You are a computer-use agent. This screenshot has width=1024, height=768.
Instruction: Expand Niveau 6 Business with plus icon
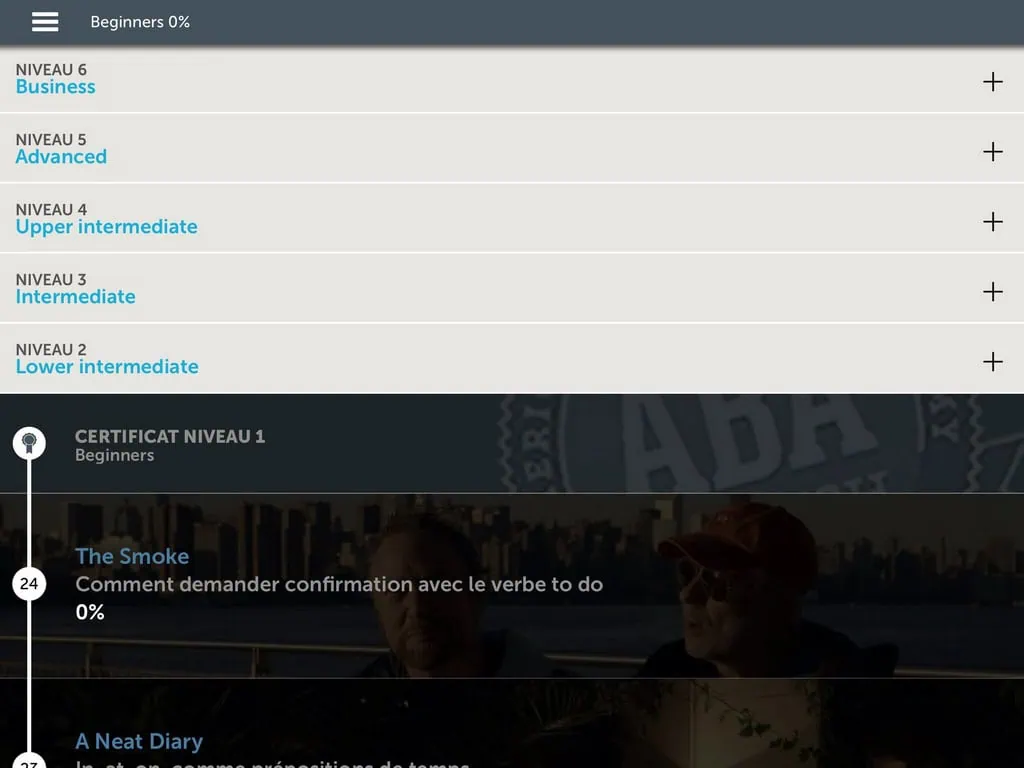tap(992, 82)
